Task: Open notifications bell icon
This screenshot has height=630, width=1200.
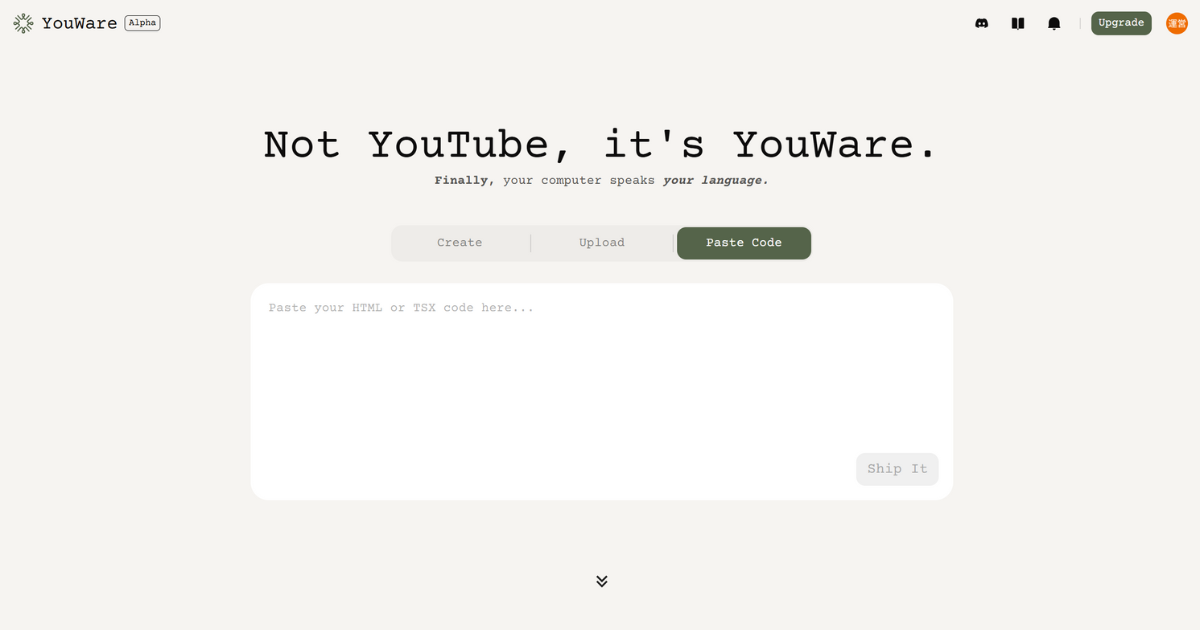Action: (x=1054, y=23)
